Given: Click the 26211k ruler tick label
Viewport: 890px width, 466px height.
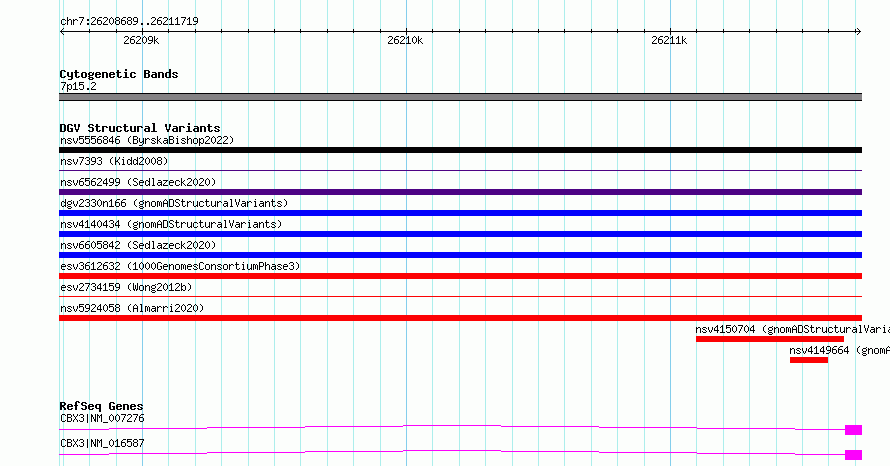Looking at the screenshot, I should 669,40.
